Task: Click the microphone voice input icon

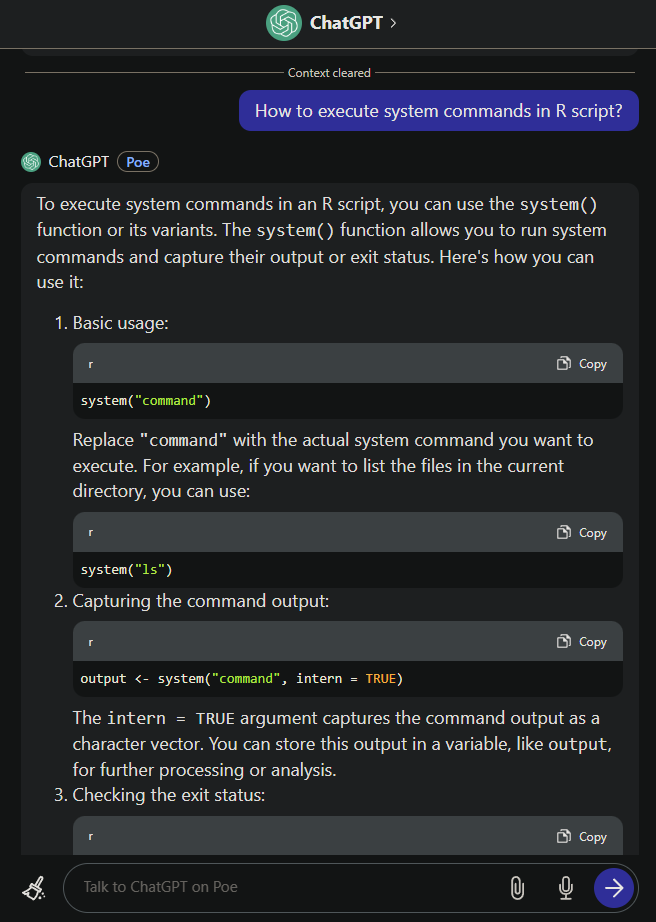Action: click(x=566, y=888)
